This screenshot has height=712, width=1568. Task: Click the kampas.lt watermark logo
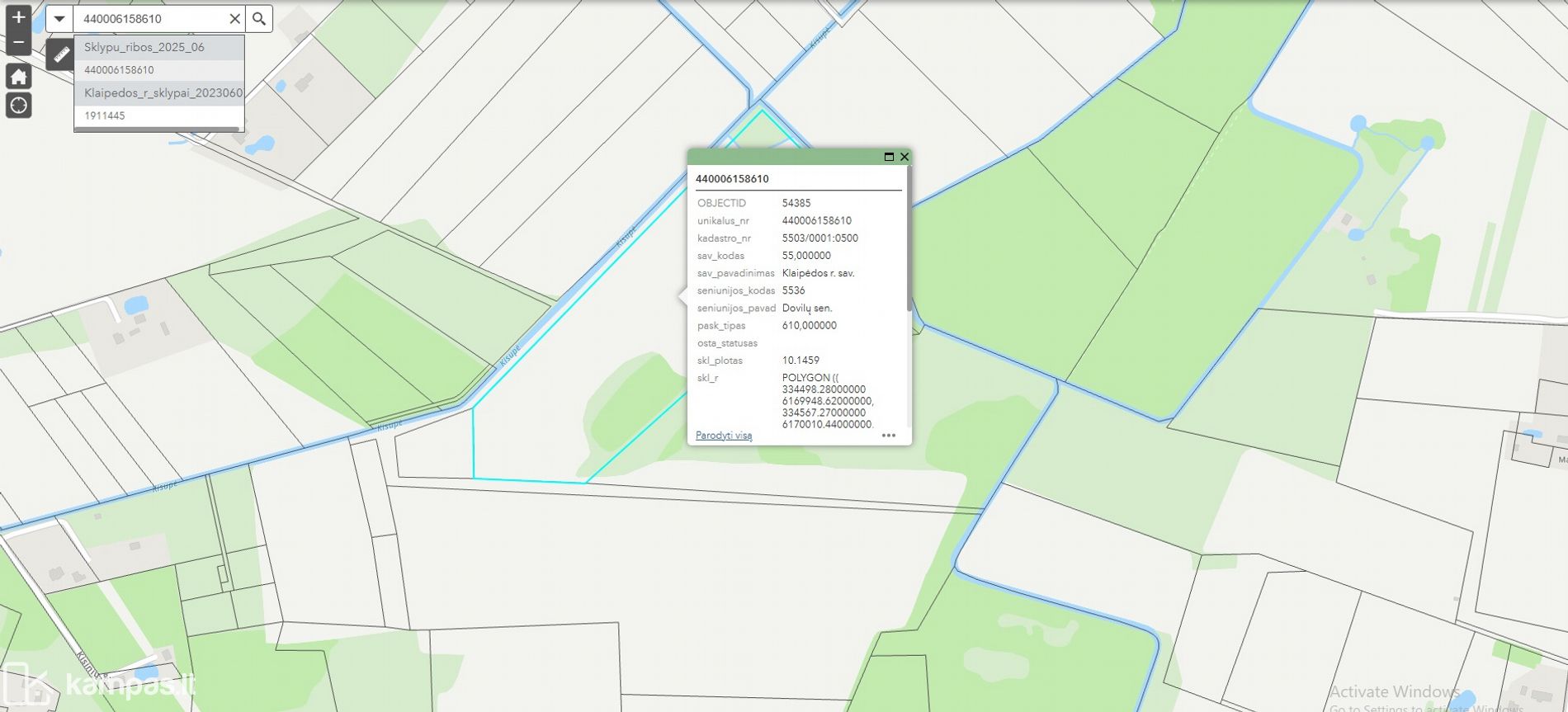pyautogui.click(x=99, y=683)
